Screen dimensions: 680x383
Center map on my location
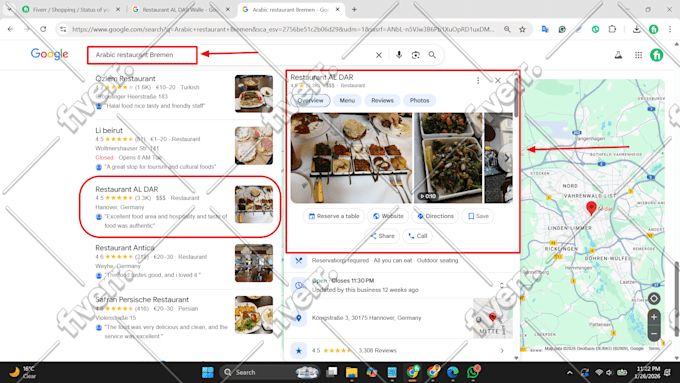pyautogui.click(x=654, y=298)
